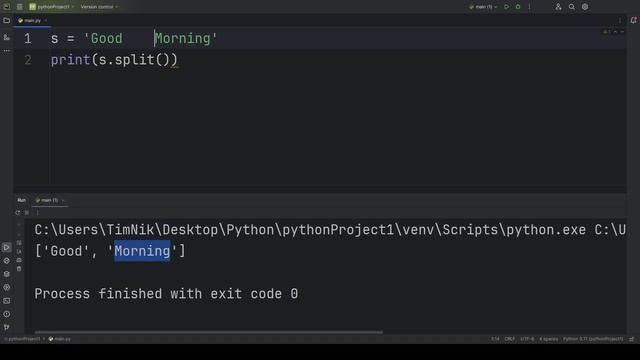Place cursor on code line 1
The image size is (640, 360).
(x=134, y=38)
